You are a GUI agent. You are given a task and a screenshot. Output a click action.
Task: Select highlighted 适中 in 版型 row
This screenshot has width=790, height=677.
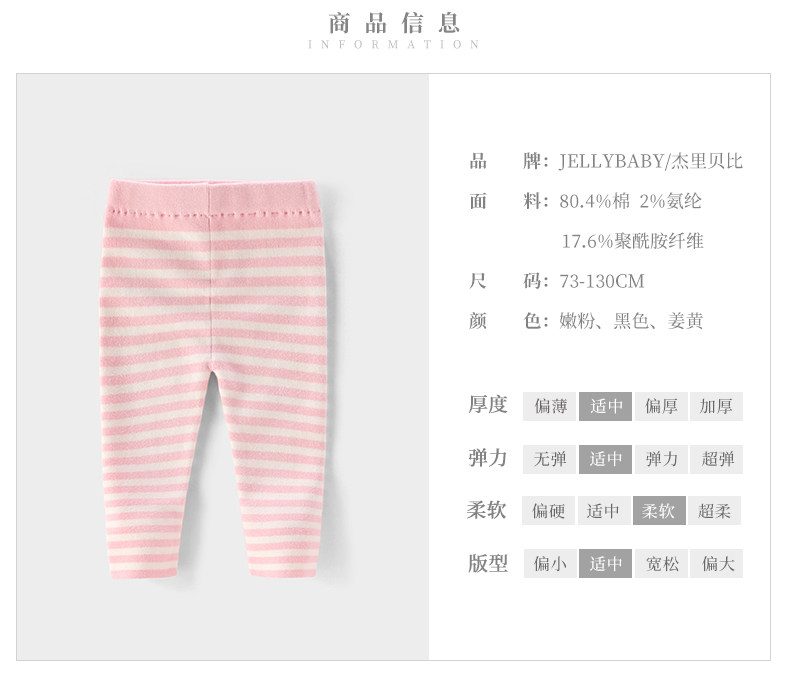click(x=605, y=563)
